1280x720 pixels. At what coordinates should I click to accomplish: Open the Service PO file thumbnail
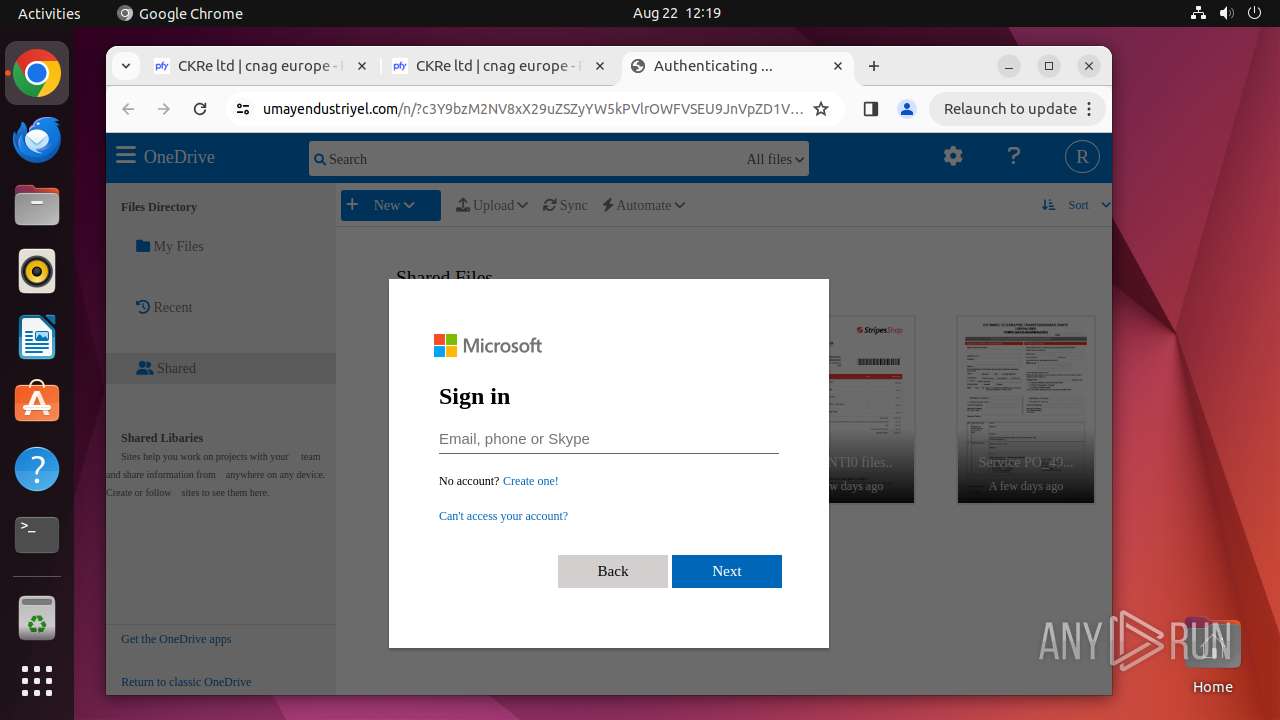1026,410
